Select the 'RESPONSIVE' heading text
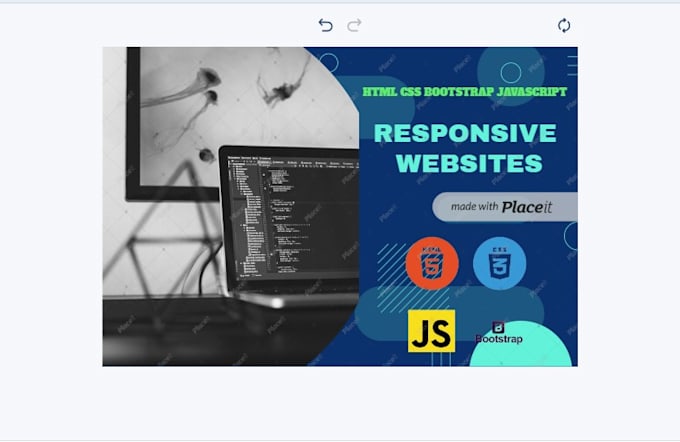Viewport: 680px width, 442px height. pyautogui.click(x=465, y=133)
